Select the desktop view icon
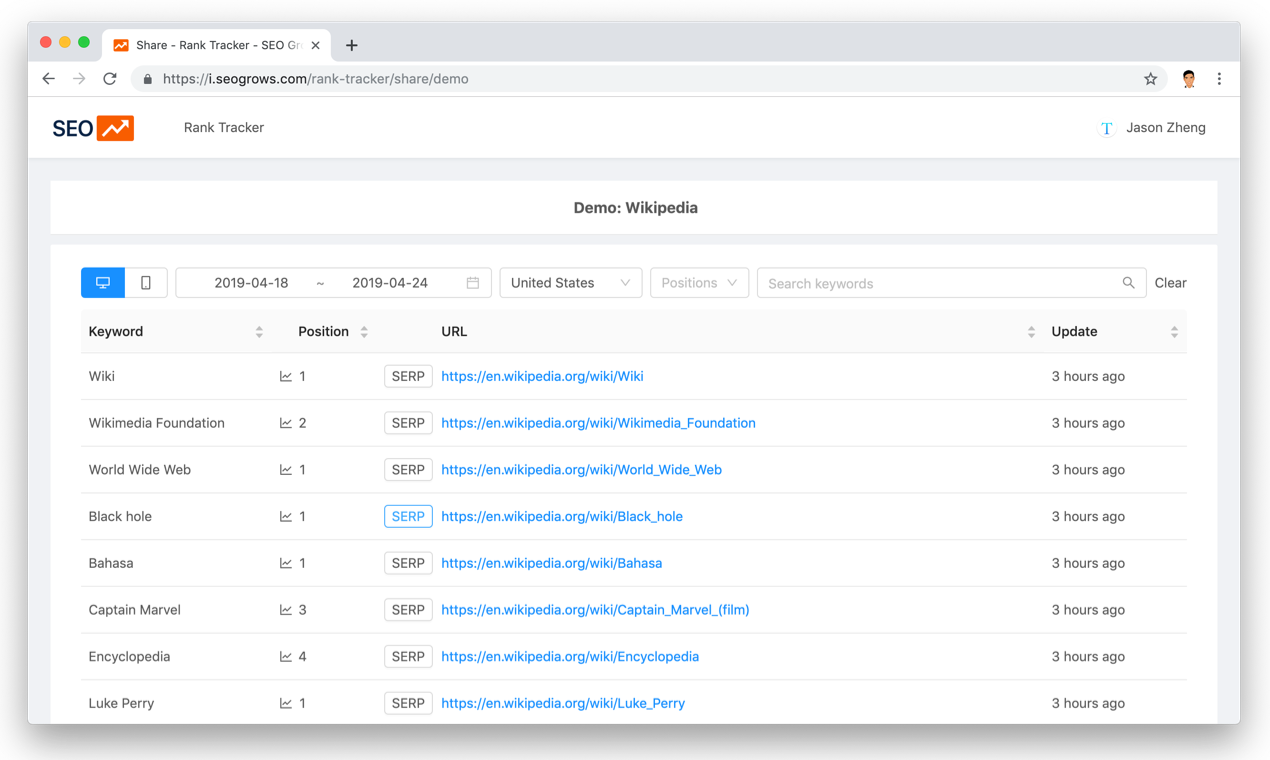 [102, 282]
